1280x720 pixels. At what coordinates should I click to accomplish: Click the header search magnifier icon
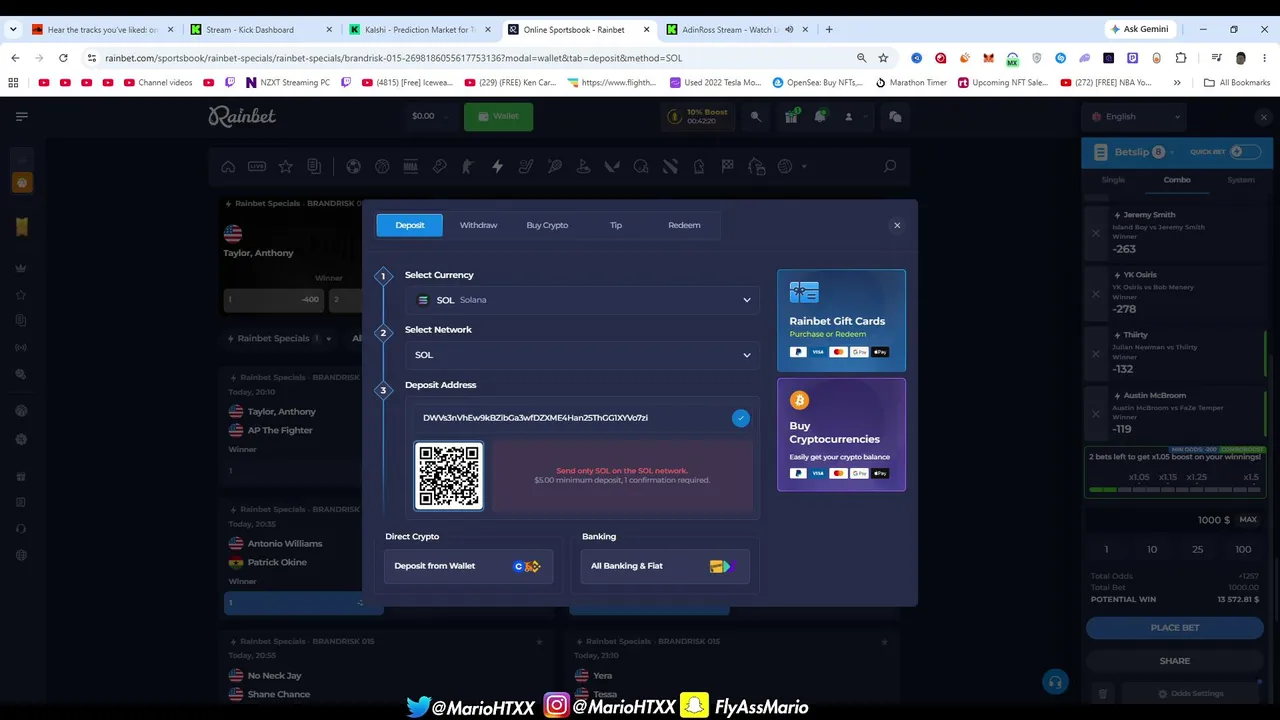point(756,116)
